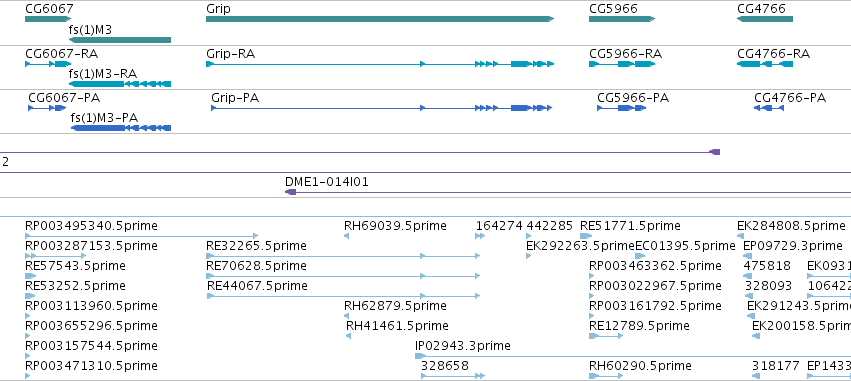Click the CG4766-PA feature label

click(x=790, y=98)
